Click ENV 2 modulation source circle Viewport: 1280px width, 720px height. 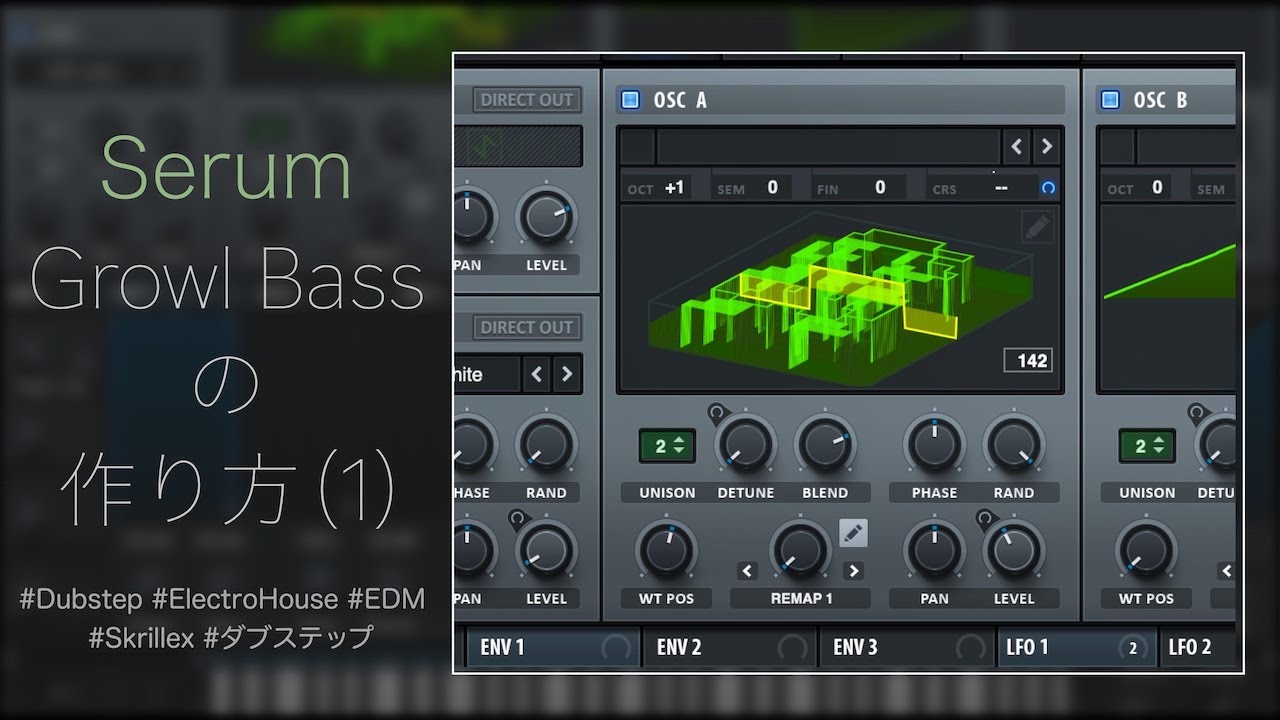[x=793, y=648]
